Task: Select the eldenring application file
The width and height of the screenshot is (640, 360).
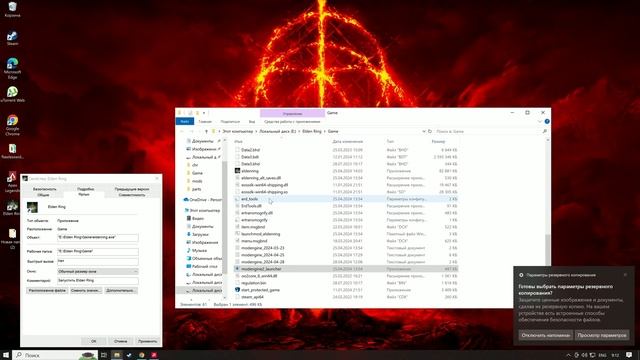Action: point(249,171)
